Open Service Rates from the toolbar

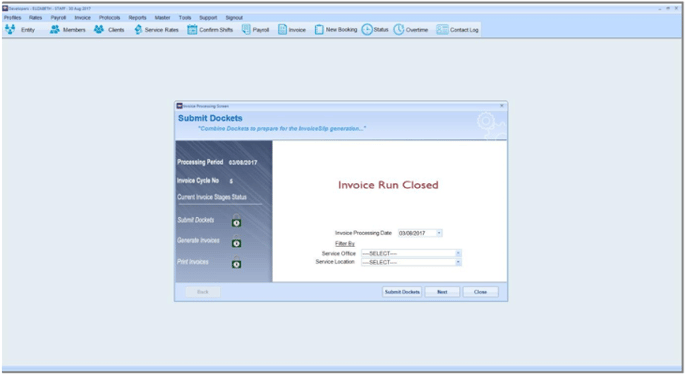pyautogui.click(x=138, y=29)
